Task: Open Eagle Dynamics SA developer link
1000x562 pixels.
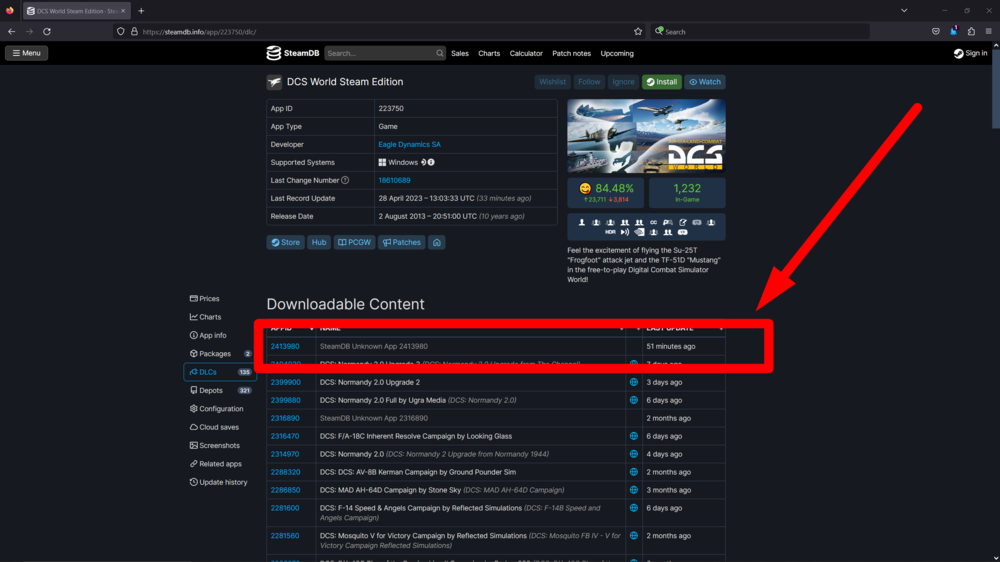Action: (409, 145)
